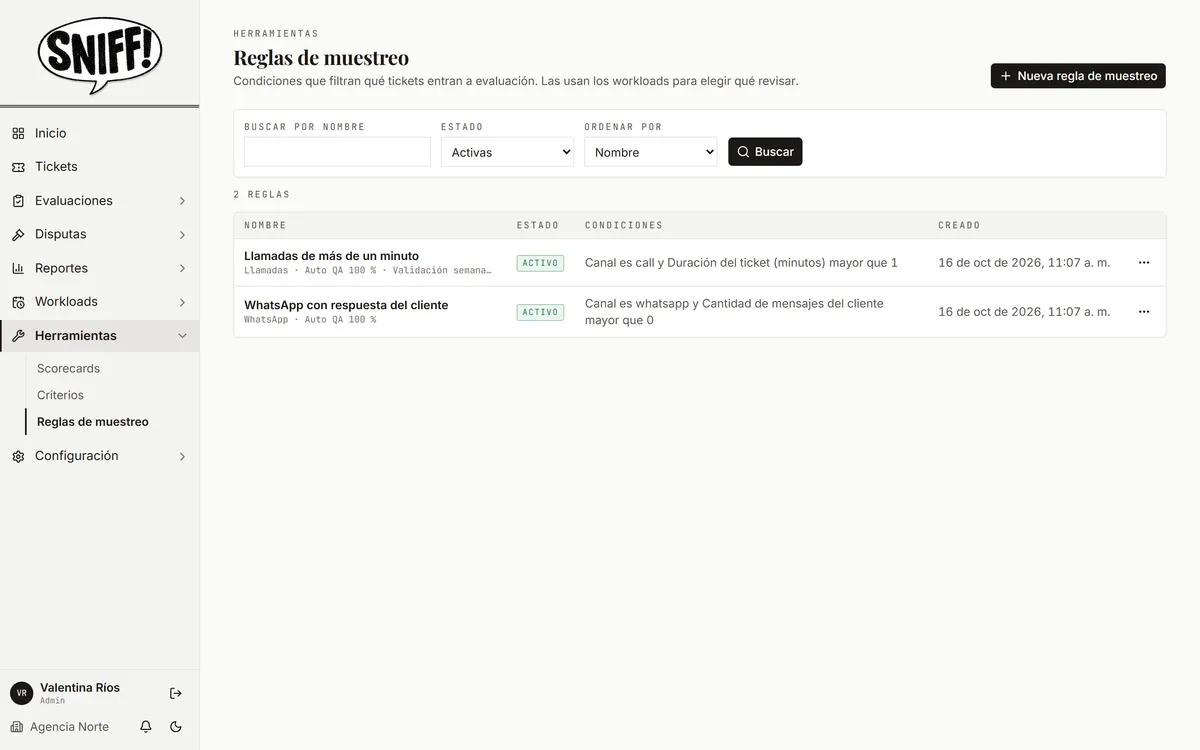Screen dimensions: 1200x750
Task: Click the Creado column header
Action: (959, 226)
